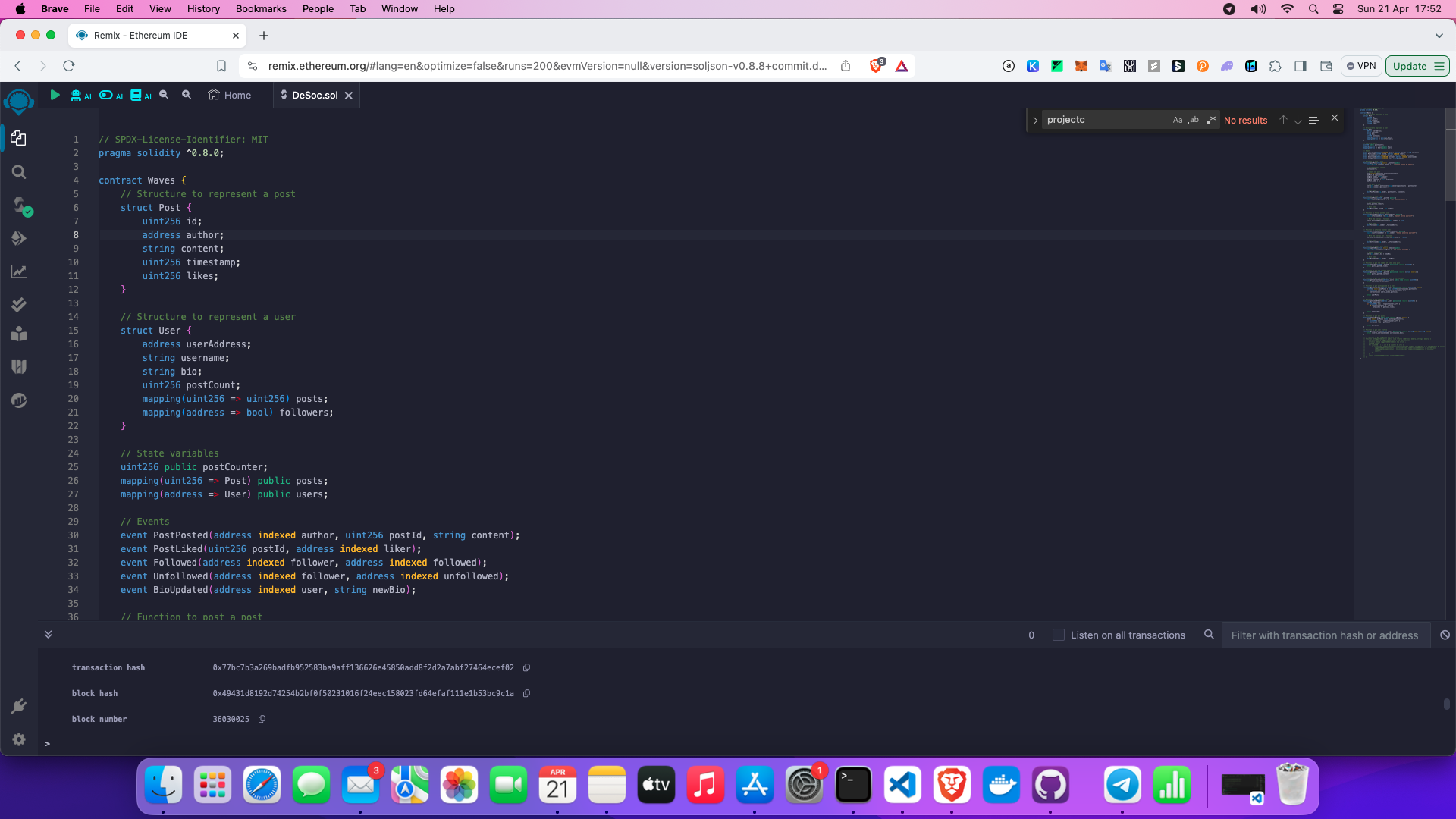Toggle Use Regular Expression in find widget
The image size is (1456, 819).
click(x=1211, y=120)
